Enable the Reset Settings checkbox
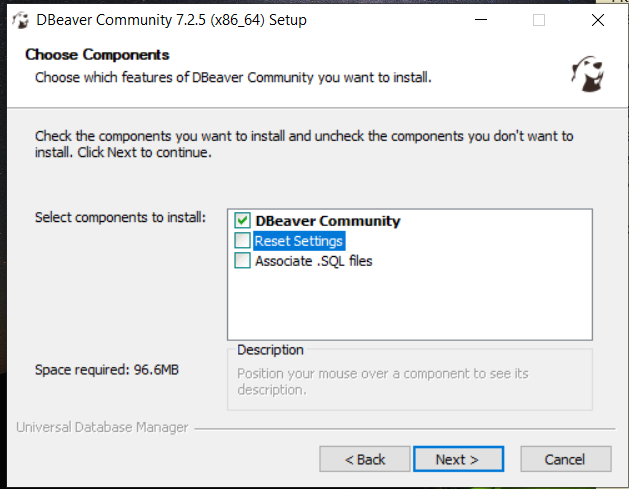 coord(242,240)
